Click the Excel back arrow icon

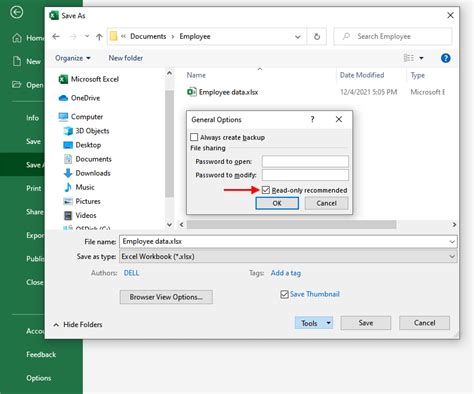pos(16,13)
